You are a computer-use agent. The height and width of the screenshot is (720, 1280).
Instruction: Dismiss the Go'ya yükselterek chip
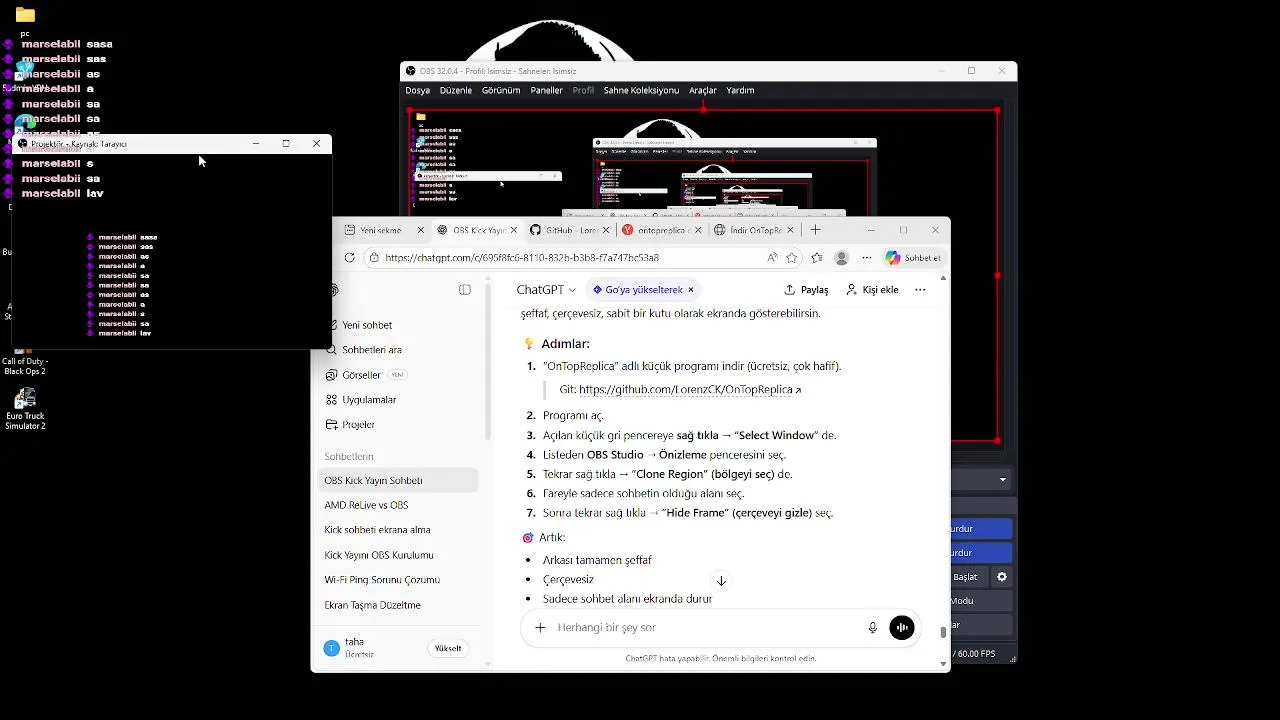click(690, 290)
